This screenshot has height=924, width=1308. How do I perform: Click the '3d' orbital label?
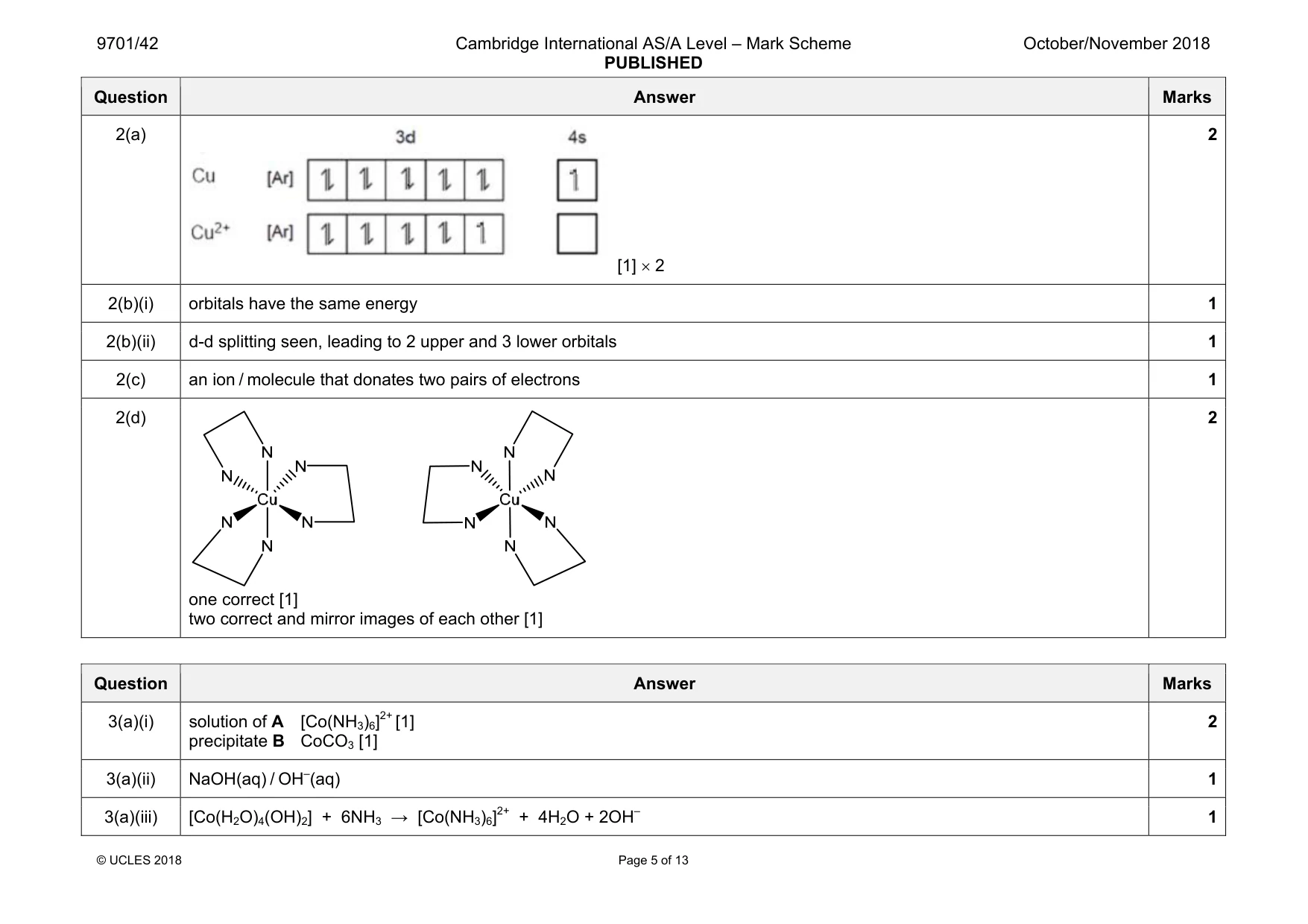[405, 137]
